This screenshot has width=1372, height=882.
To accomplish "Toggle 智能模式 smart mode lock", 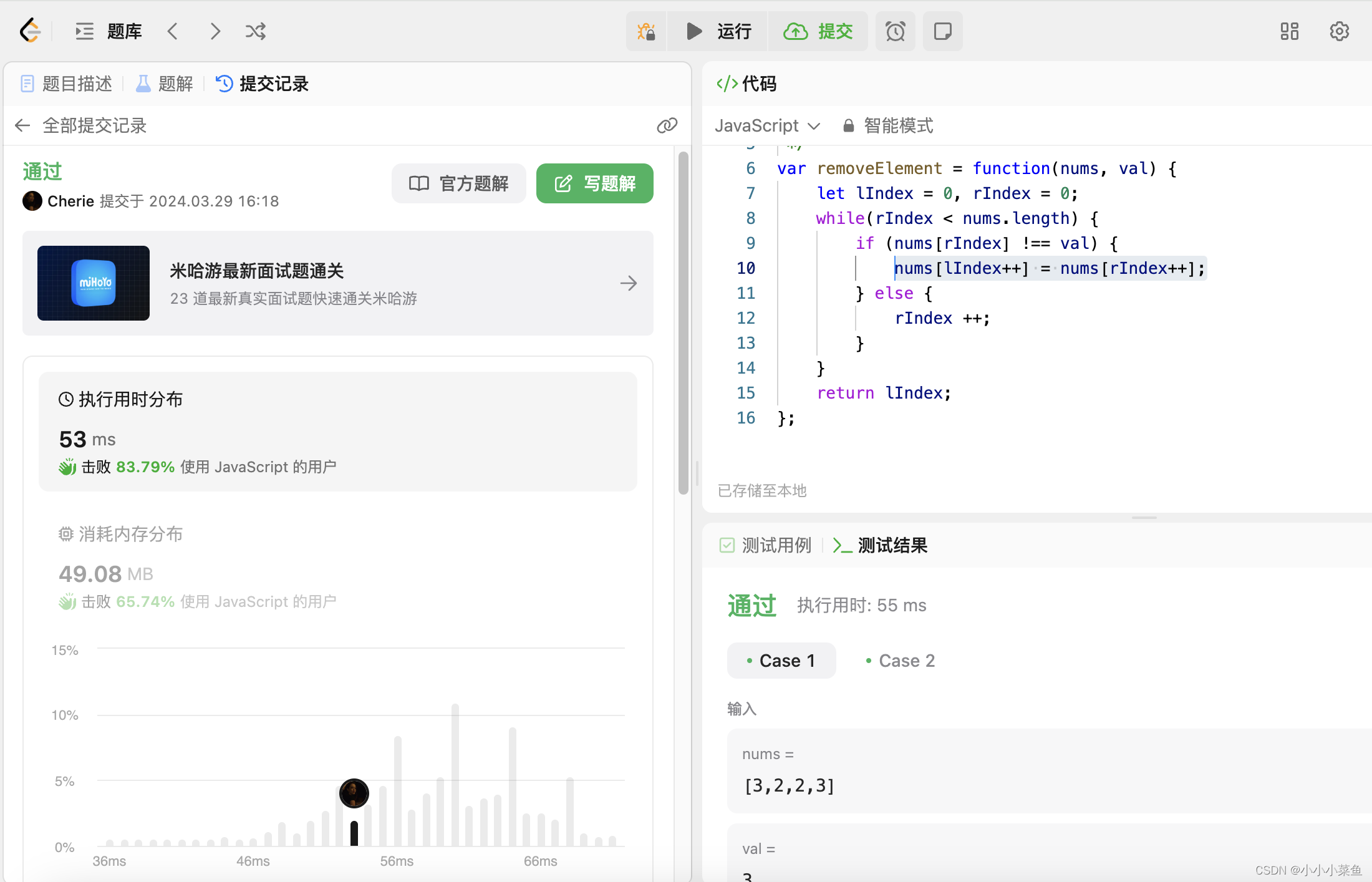I will point(887,126).
